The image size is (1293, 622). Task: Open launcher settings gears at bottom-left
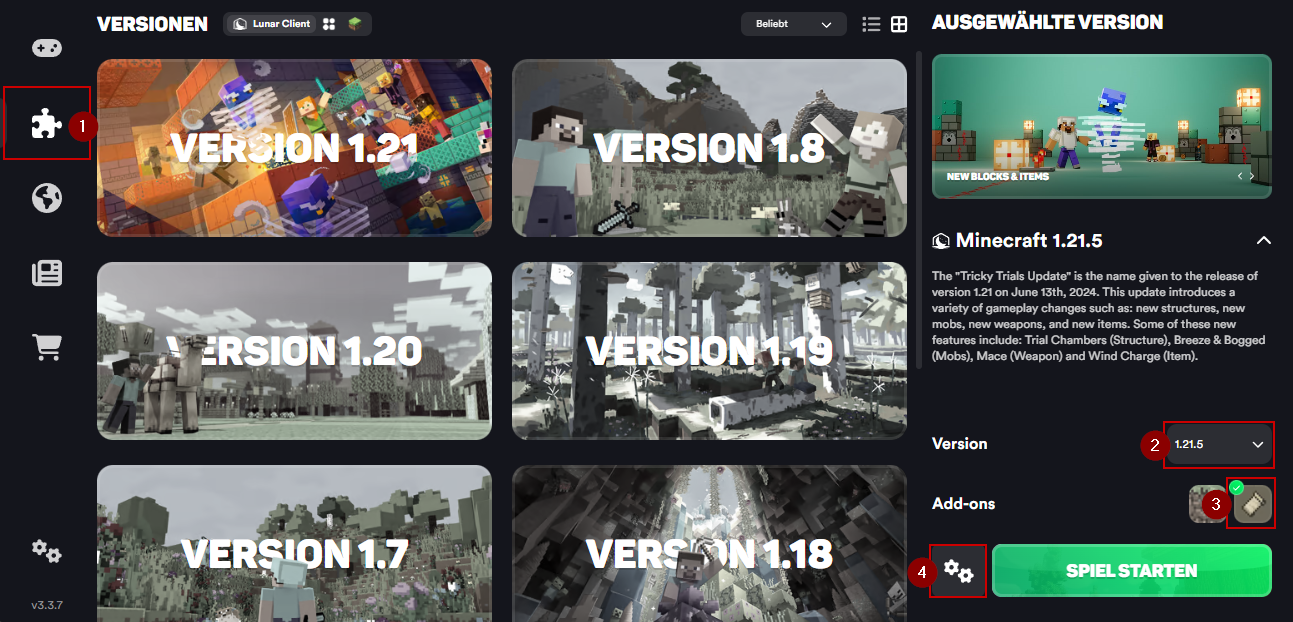(46, 550)
